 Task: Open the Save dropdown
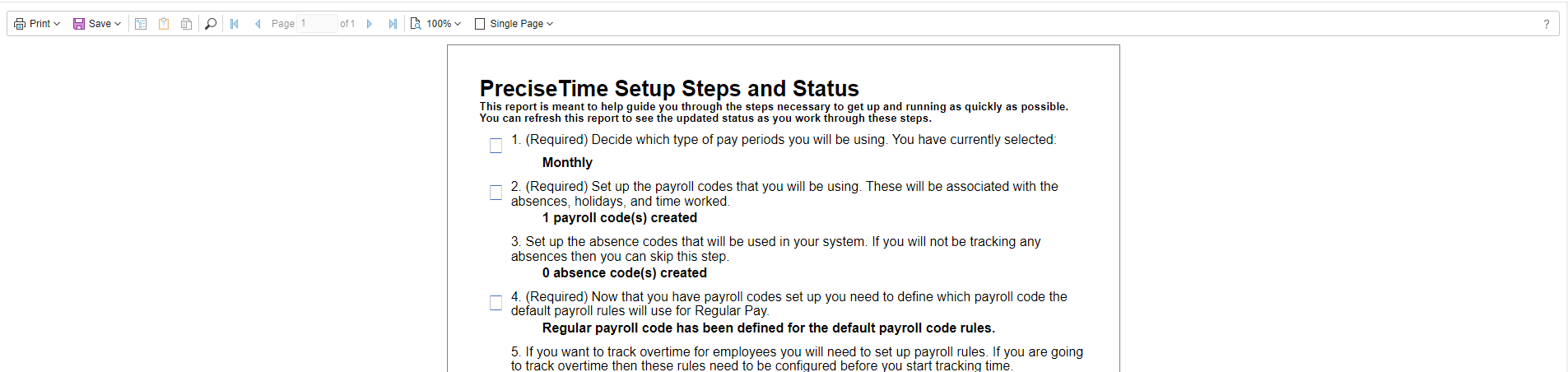[x=97, y=24]
